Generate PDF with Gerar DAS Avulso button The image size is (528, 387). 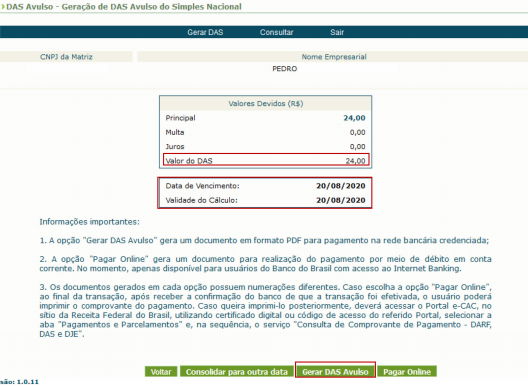(335, 372)
